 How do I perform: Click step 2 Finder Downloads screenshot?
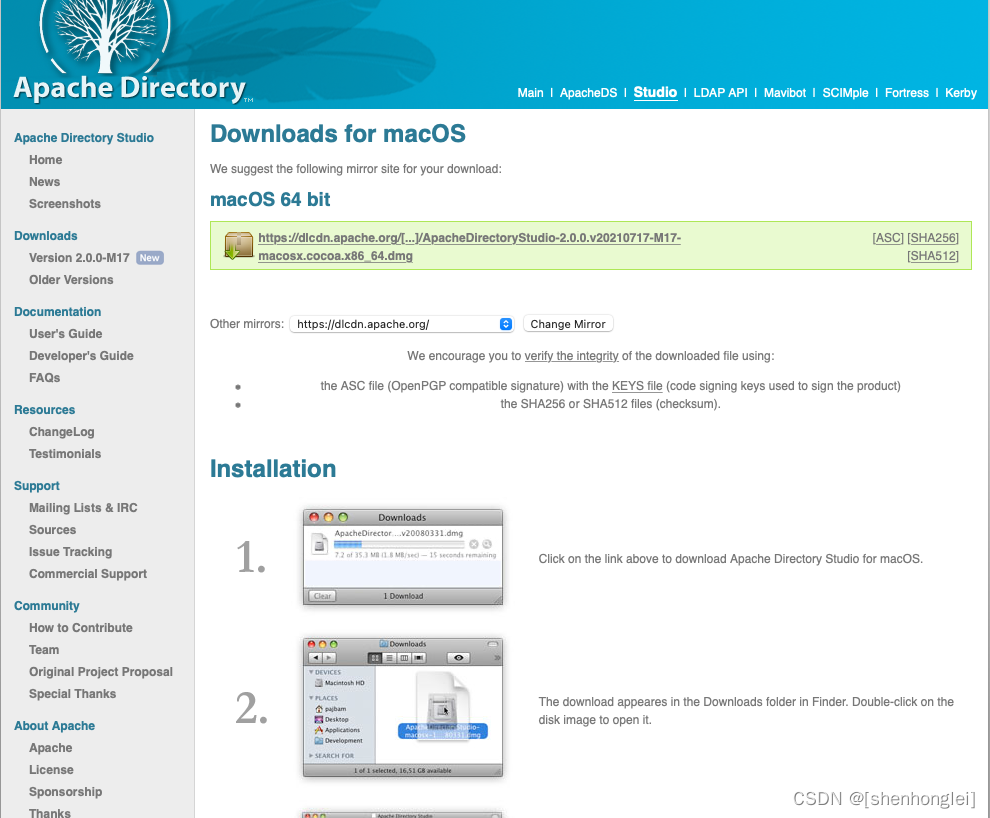click(x=403, y=707)
